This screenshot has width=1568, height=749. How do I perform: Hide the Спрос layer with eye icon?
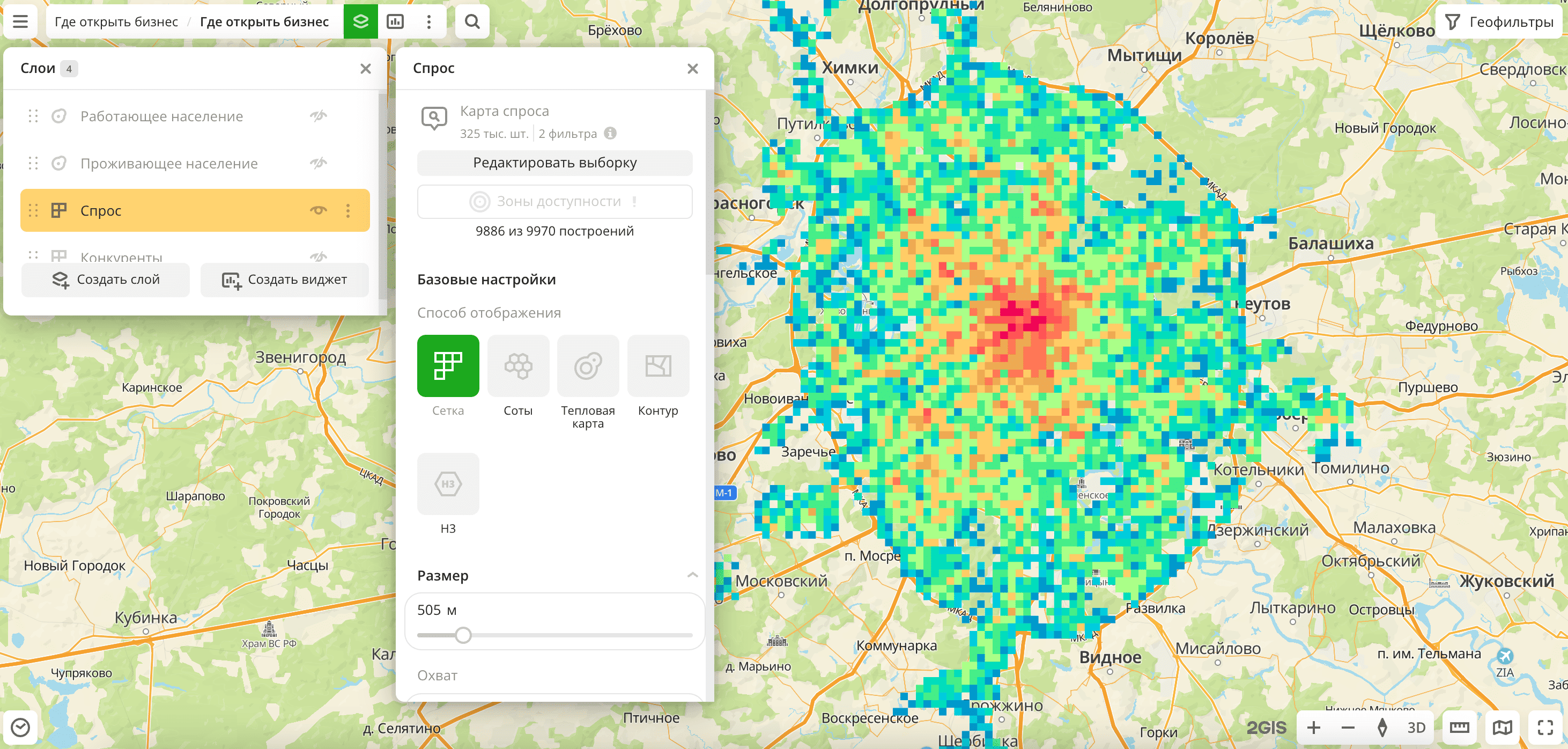[x=319, y=211]
